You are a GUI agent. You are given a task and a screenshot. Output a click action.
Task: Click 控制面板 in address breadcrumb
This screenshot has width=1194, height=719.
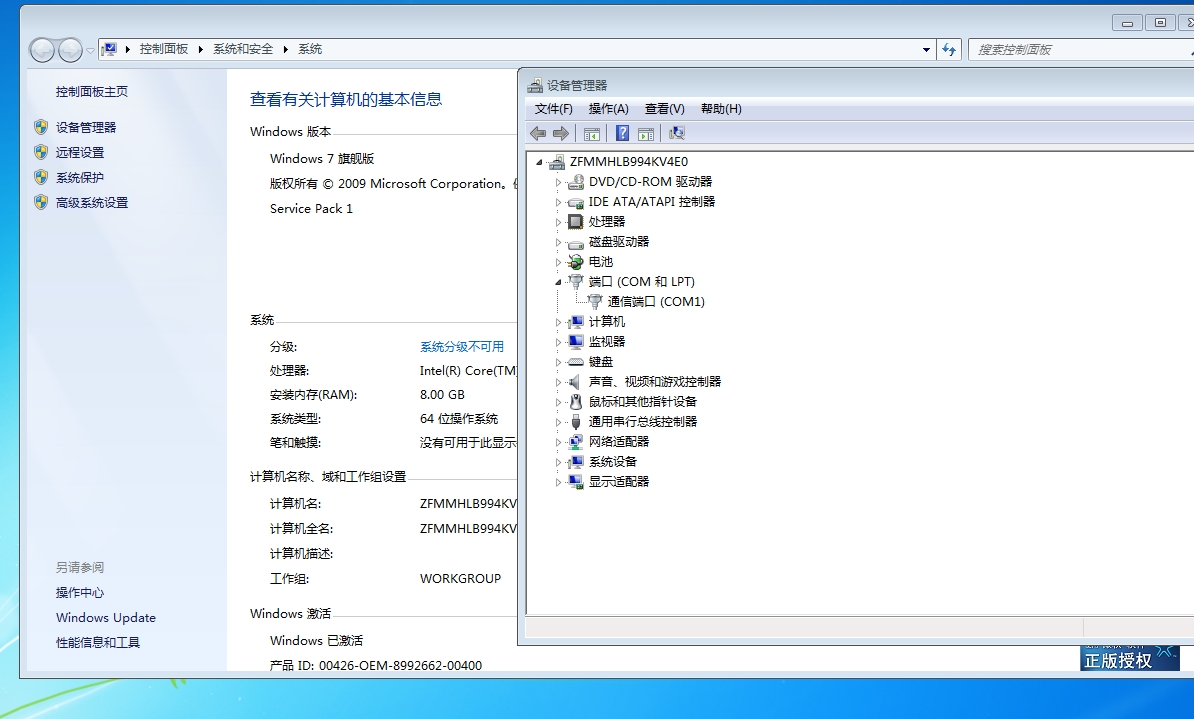[164, 49]
